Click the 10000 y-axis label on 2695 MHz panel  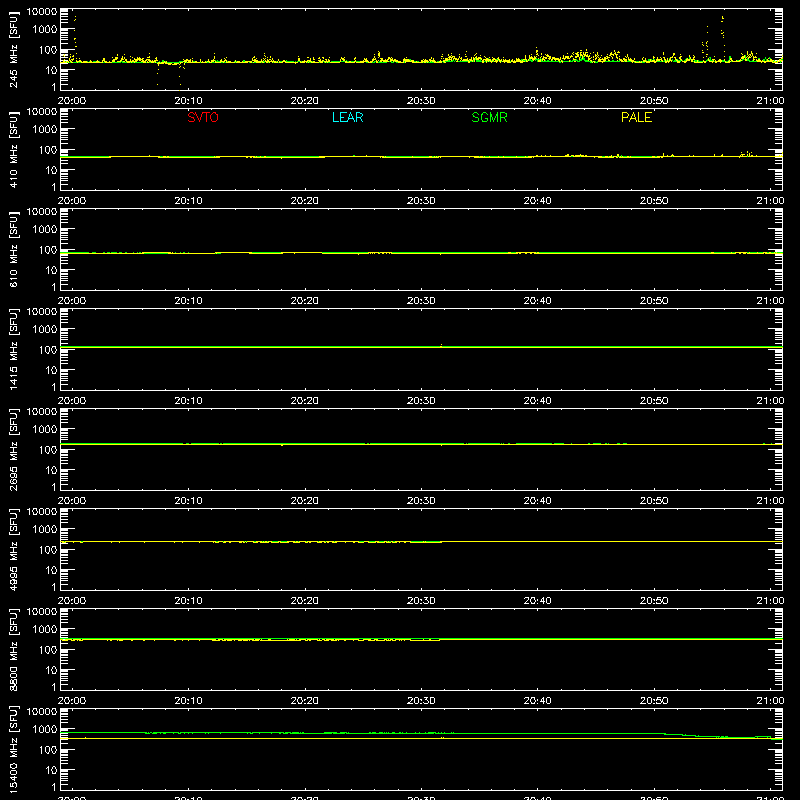[x=42, y=412]
